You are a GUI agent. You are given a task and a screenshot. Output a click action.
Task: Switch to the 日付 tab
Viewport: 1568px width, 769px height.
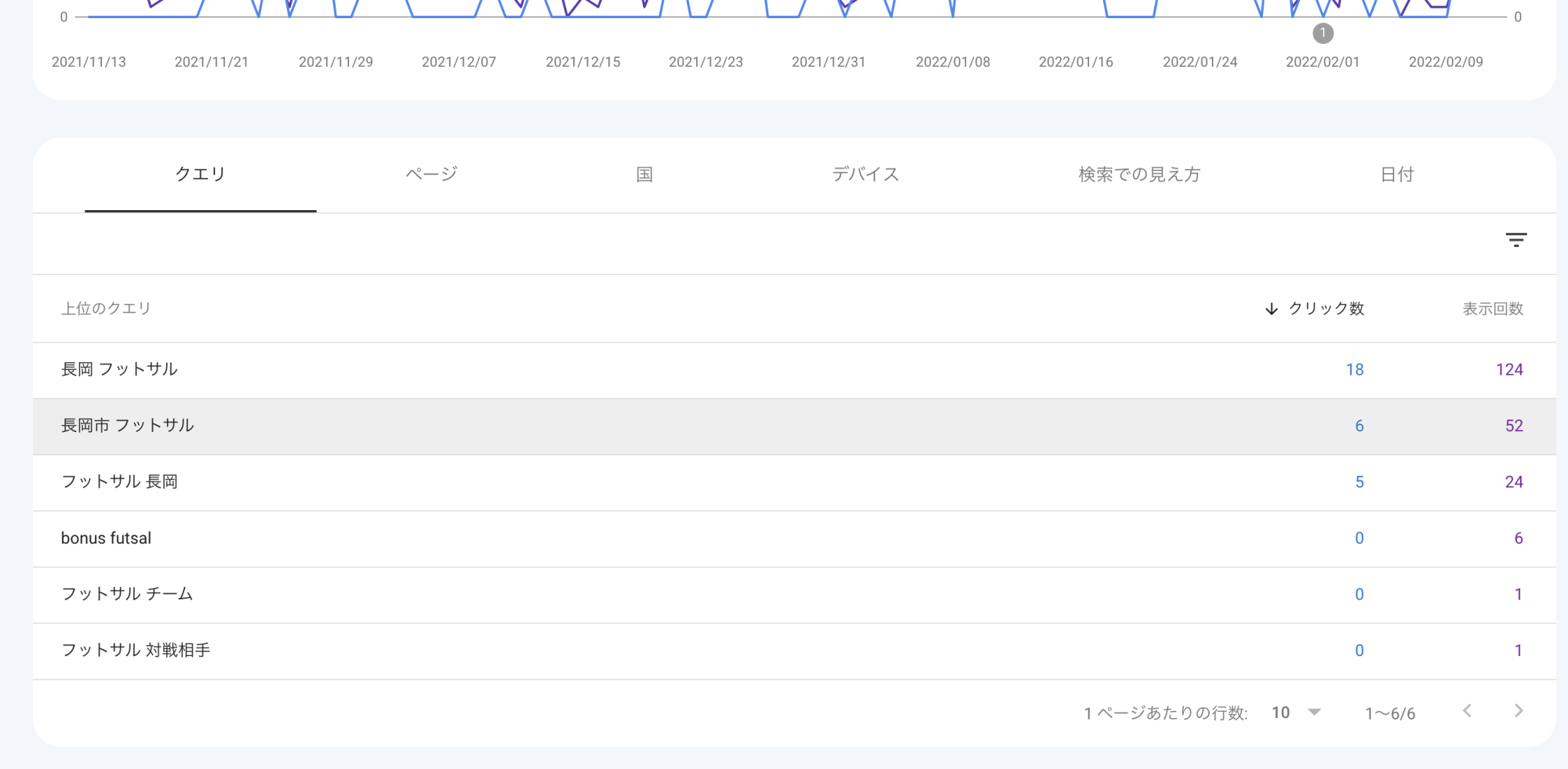coord(1397,174)
